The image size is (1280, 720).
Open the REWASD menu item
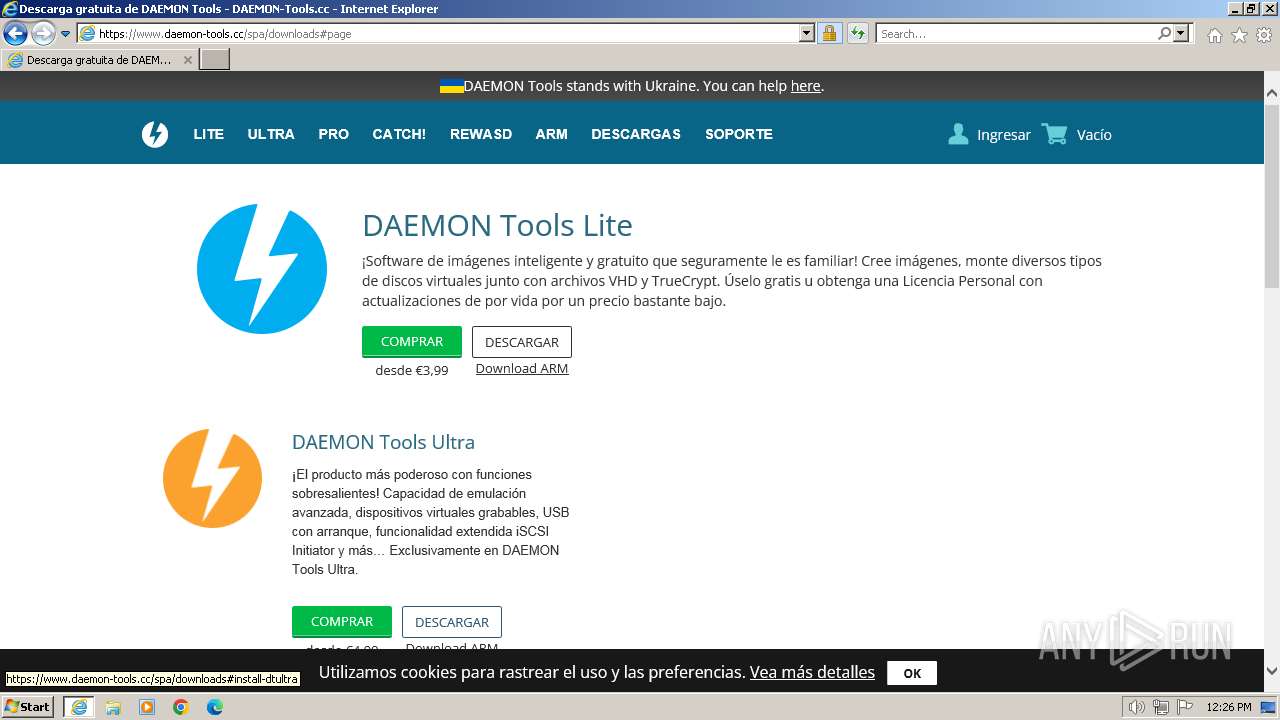481,134
